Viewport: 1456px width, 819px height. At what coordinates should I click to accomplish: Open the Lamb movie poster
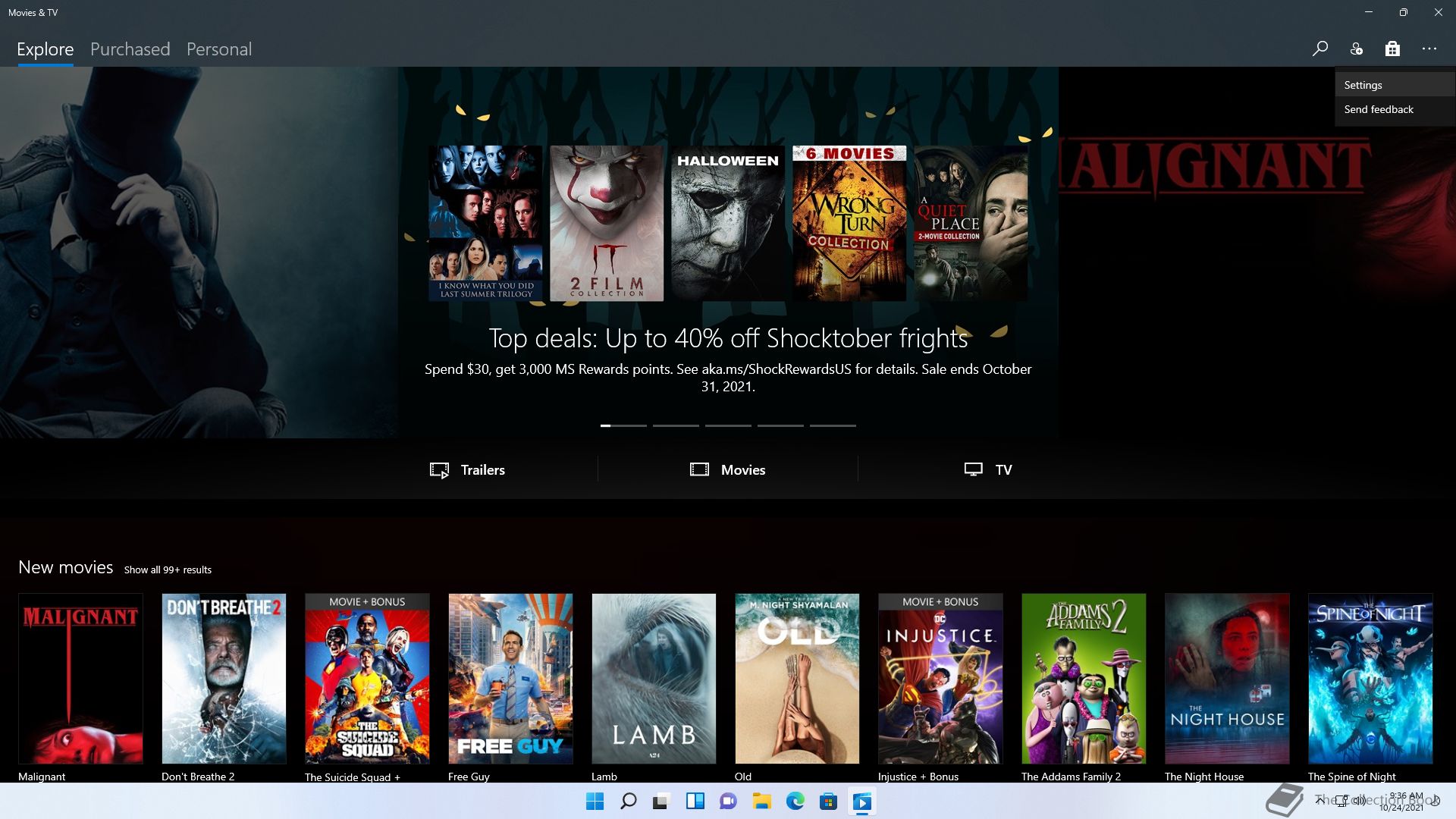654,679
